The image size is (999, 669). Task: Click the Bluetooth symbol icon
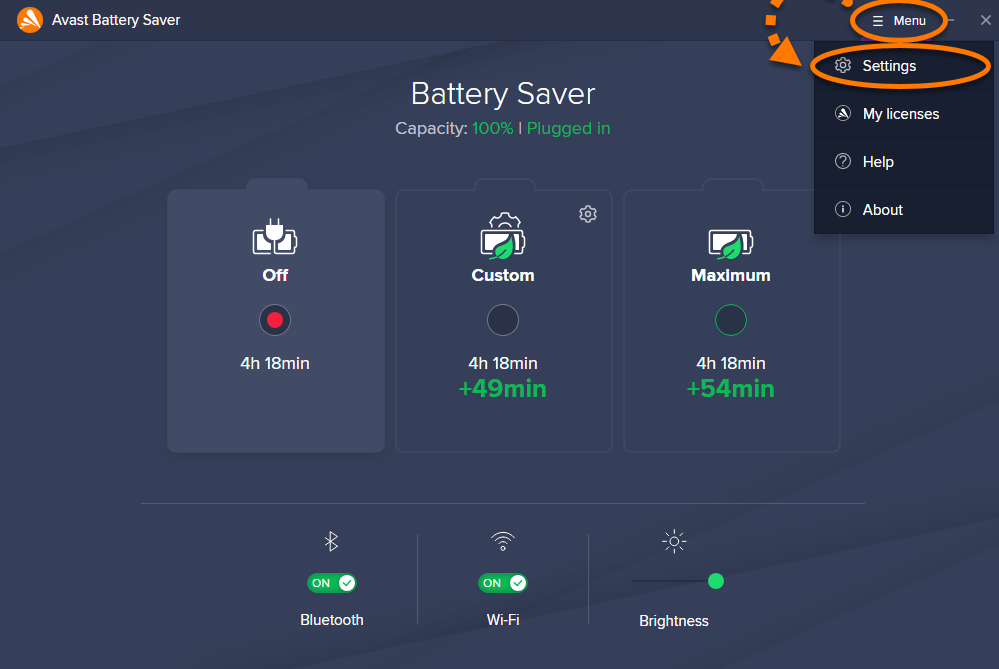click(x=331, y=542)
